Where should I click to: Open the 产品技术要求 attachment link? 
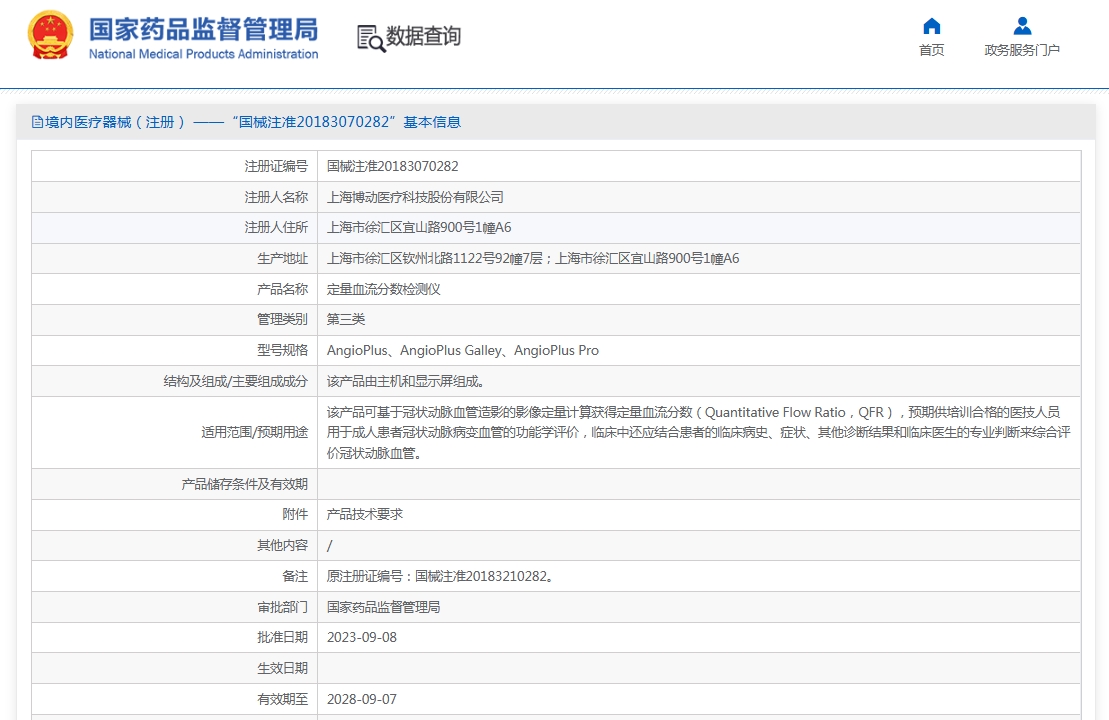click(364, 514)
